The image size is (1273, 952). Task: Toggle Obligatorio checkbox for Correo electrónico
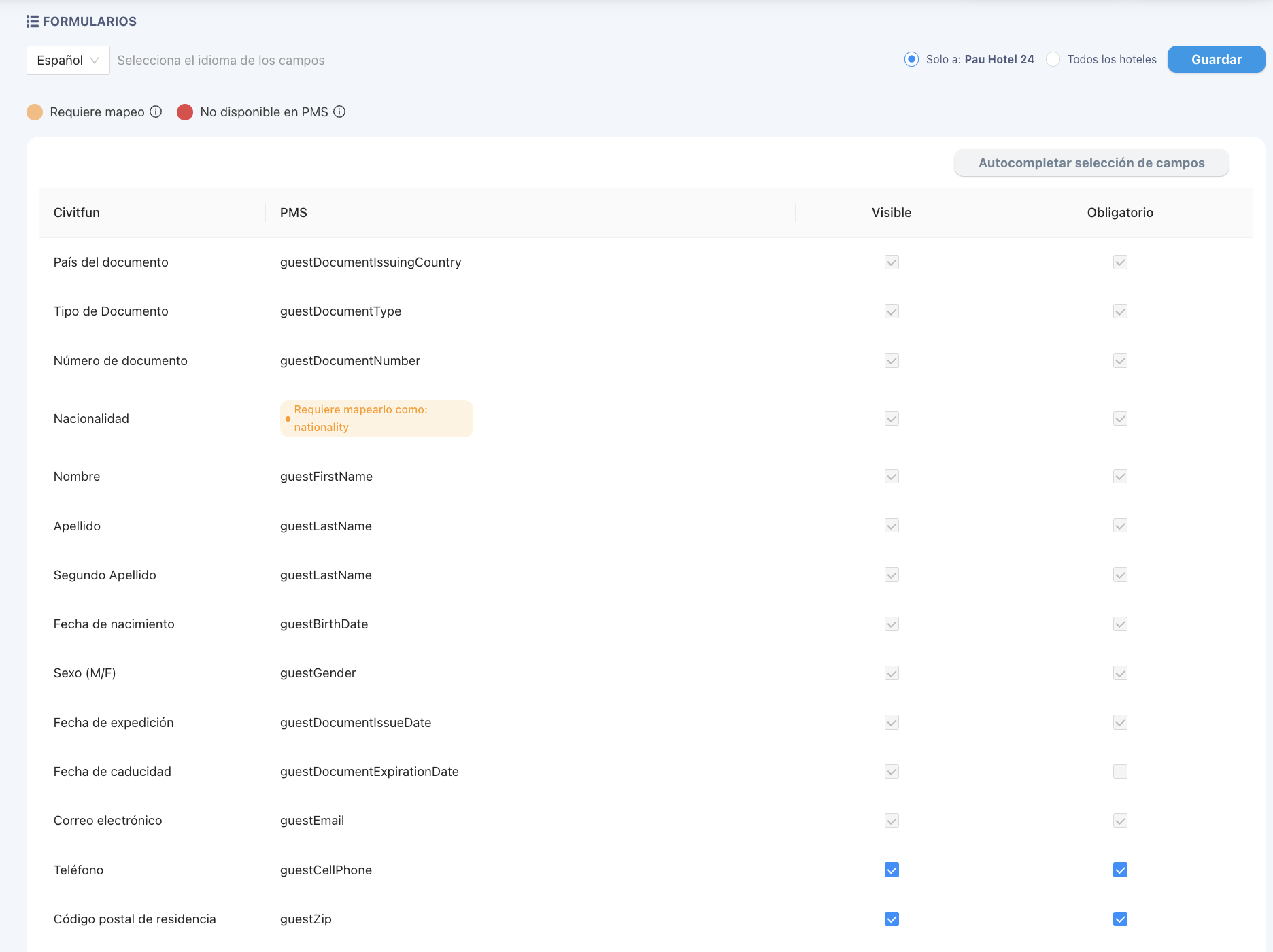[x=1120, y=821]
